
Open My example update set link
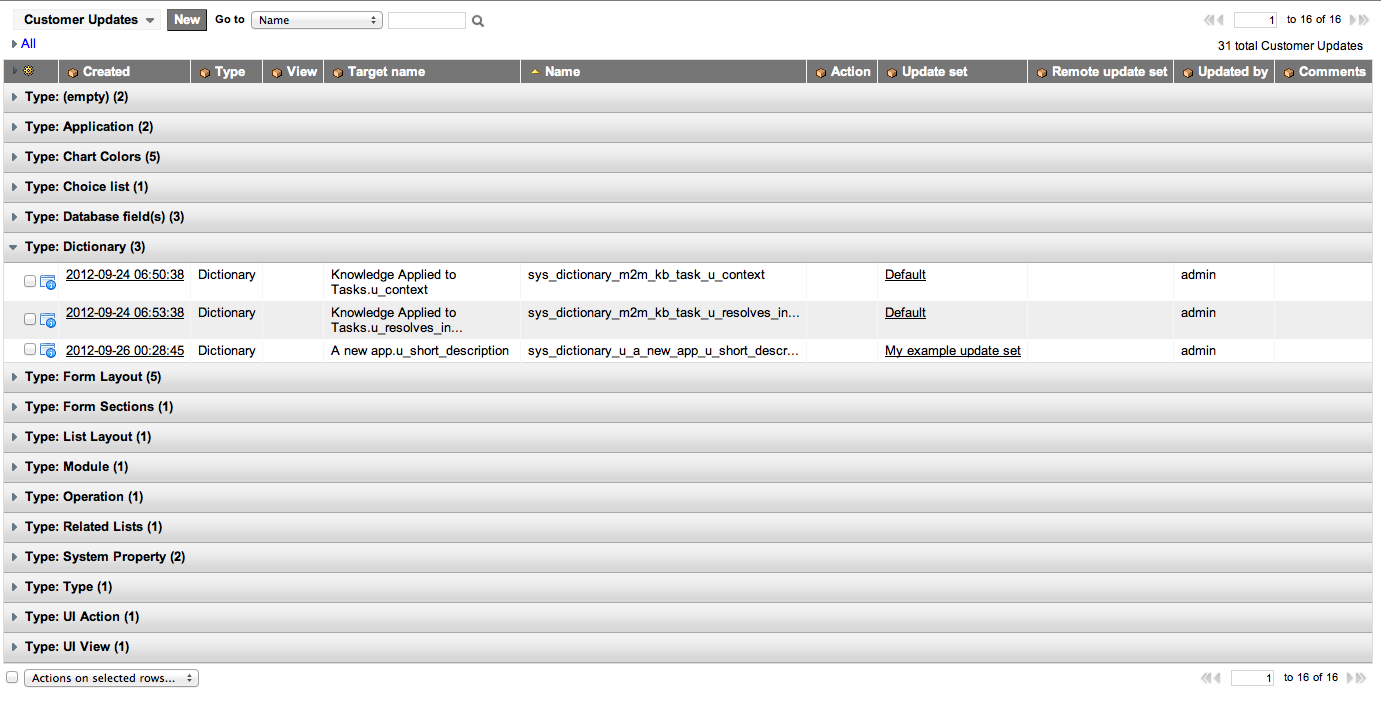click(953, 351)
